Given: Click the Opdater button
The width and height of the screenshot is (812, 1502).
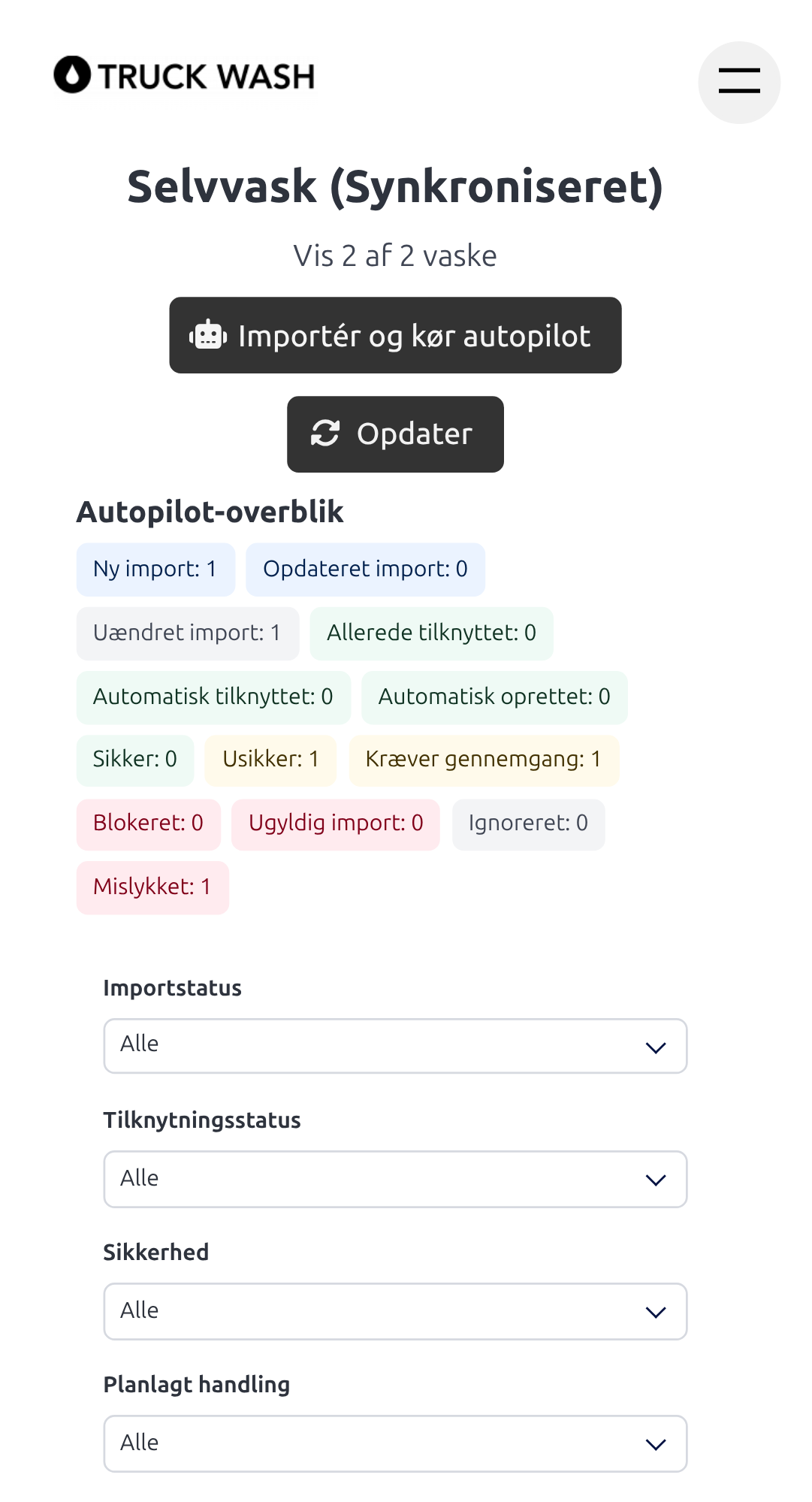Looking at the screenshot, I should coord(395,434).
